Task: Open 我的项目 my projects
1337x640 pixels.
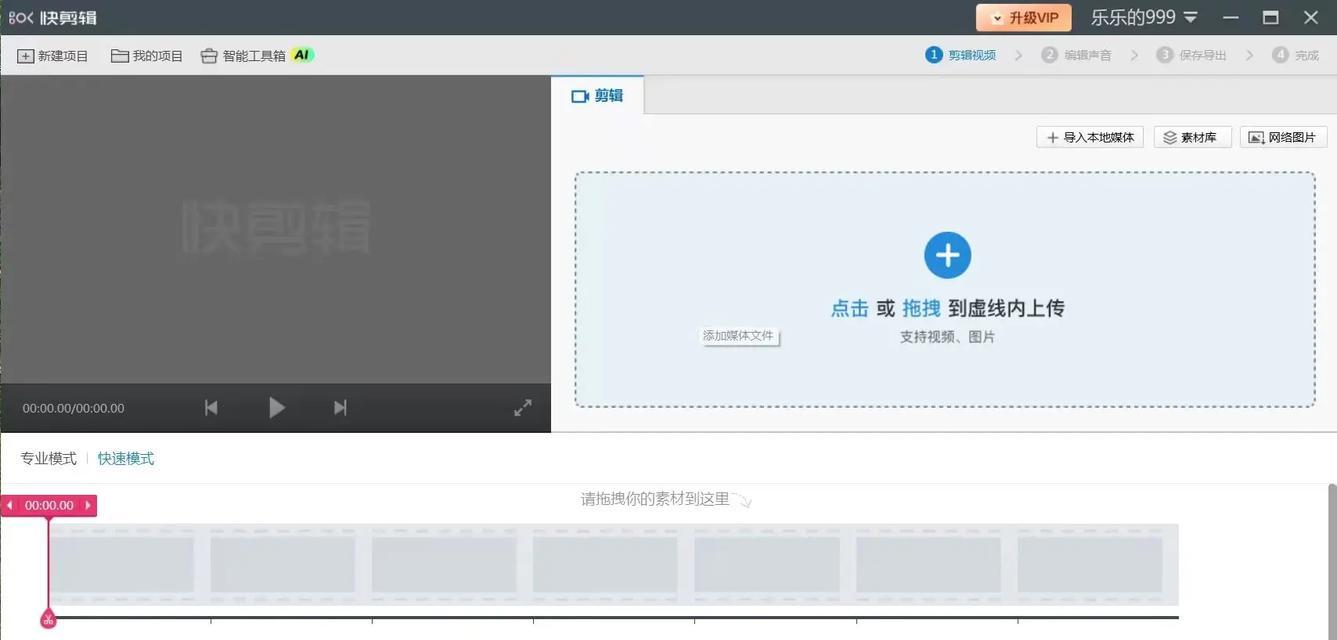Action: click(147, 56)
